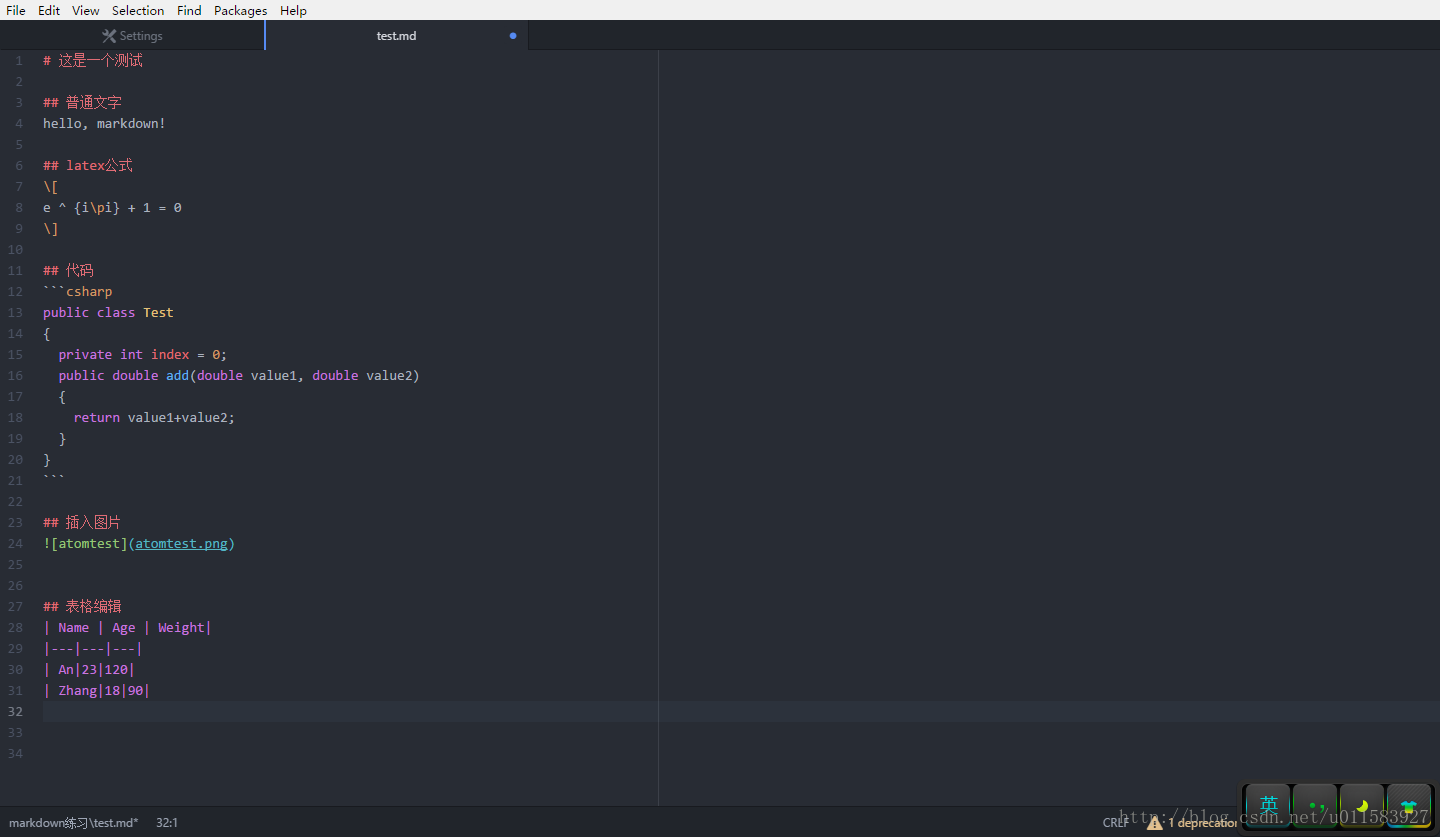Screen dimensions: 1440x837
Task: Click the '## 表格编辑' heading
Action: (x=82, y=607)
